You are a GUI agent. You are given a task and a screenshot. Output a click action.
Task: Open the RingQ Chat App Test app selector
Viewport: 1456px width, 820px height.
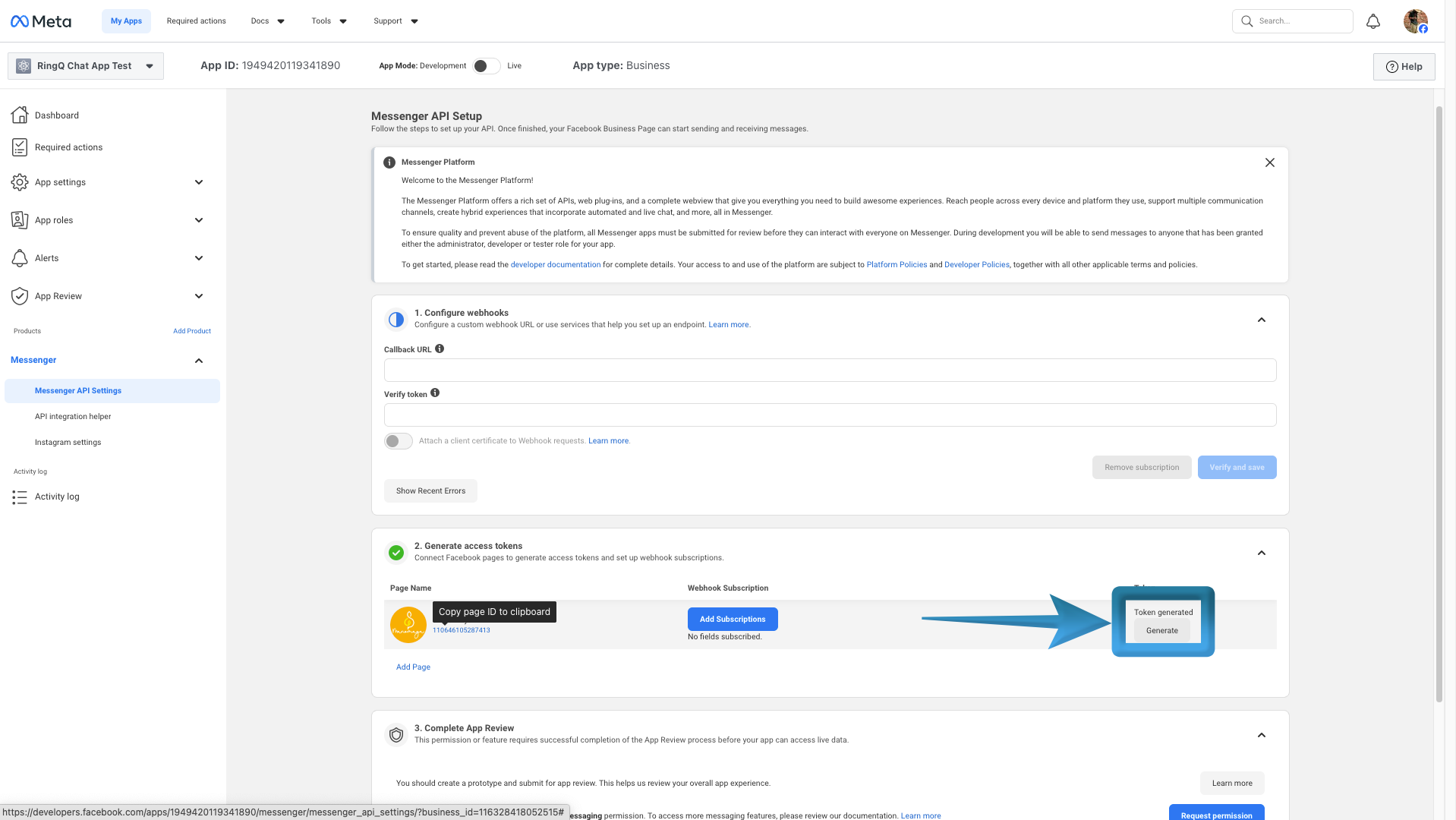[x=86, y=66]
